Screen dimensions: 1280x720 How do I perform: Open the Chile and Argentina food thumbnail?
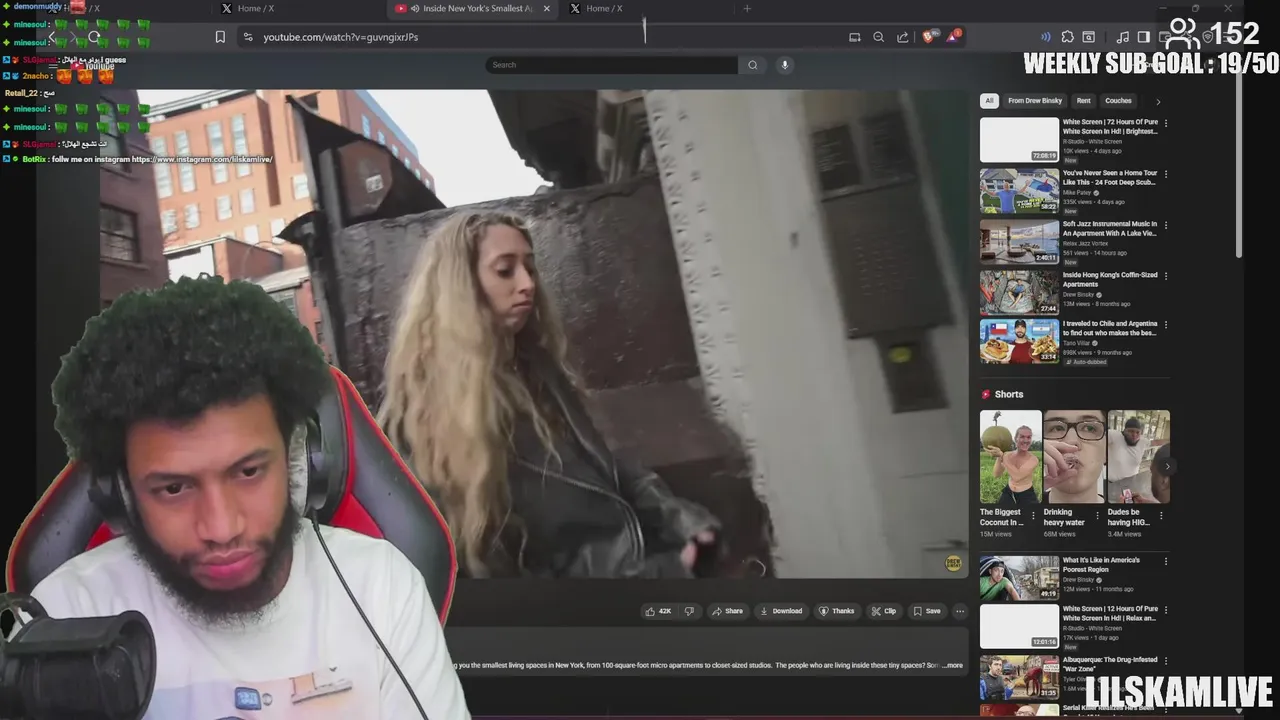tap(1019, 341)
